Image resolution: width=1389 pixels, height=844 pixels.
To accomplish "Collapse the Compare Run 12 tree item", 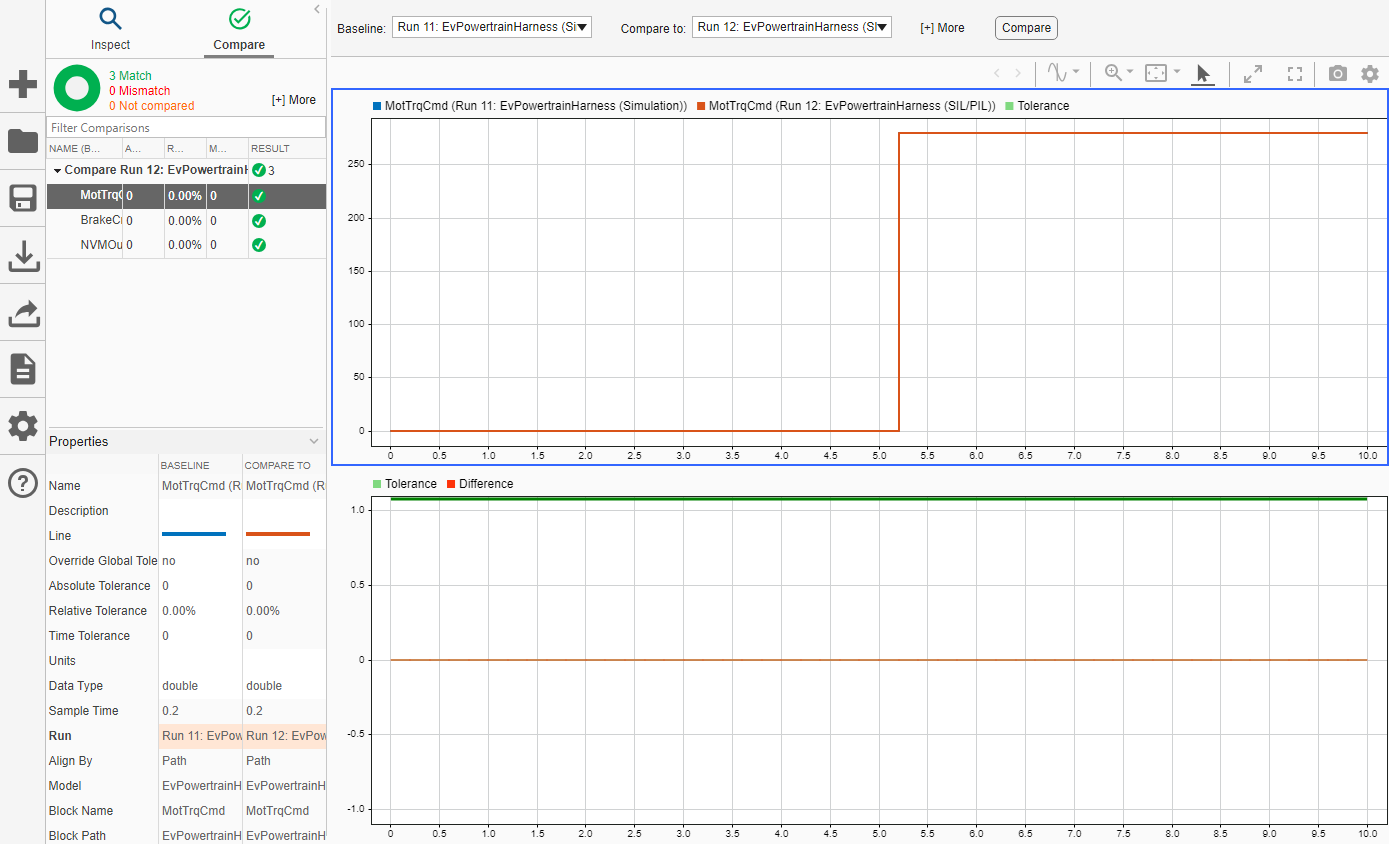I will 57,170.
